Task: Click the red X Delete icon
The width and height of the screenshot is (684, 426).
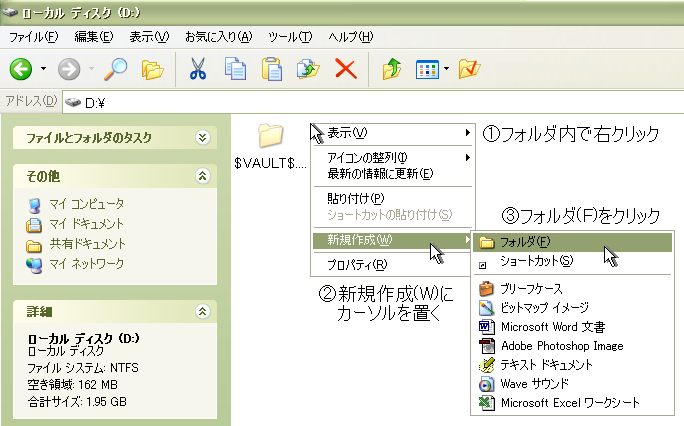Action: pyautogui.click(x=345, y=69)
